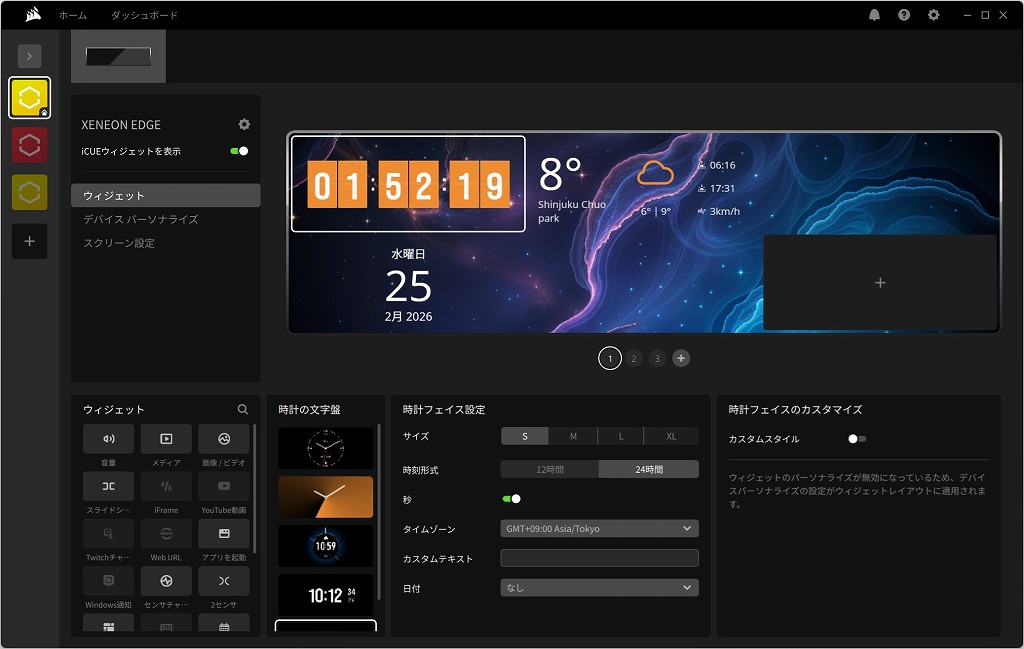
Task: Add the Twitchチャット widget
Action: coord(108,533)
